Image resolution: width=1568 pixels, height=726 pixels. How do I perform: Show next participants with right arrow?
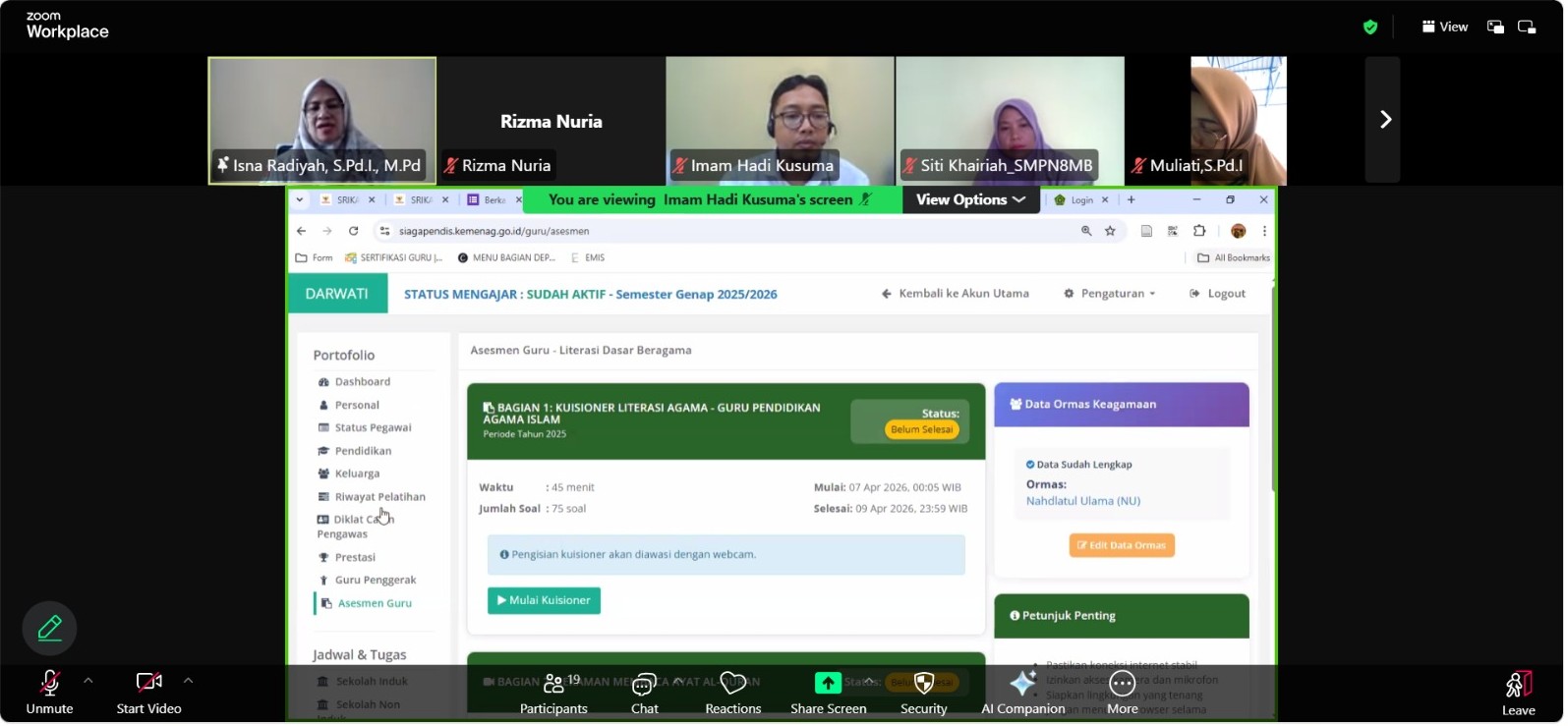pos(1384,120)
